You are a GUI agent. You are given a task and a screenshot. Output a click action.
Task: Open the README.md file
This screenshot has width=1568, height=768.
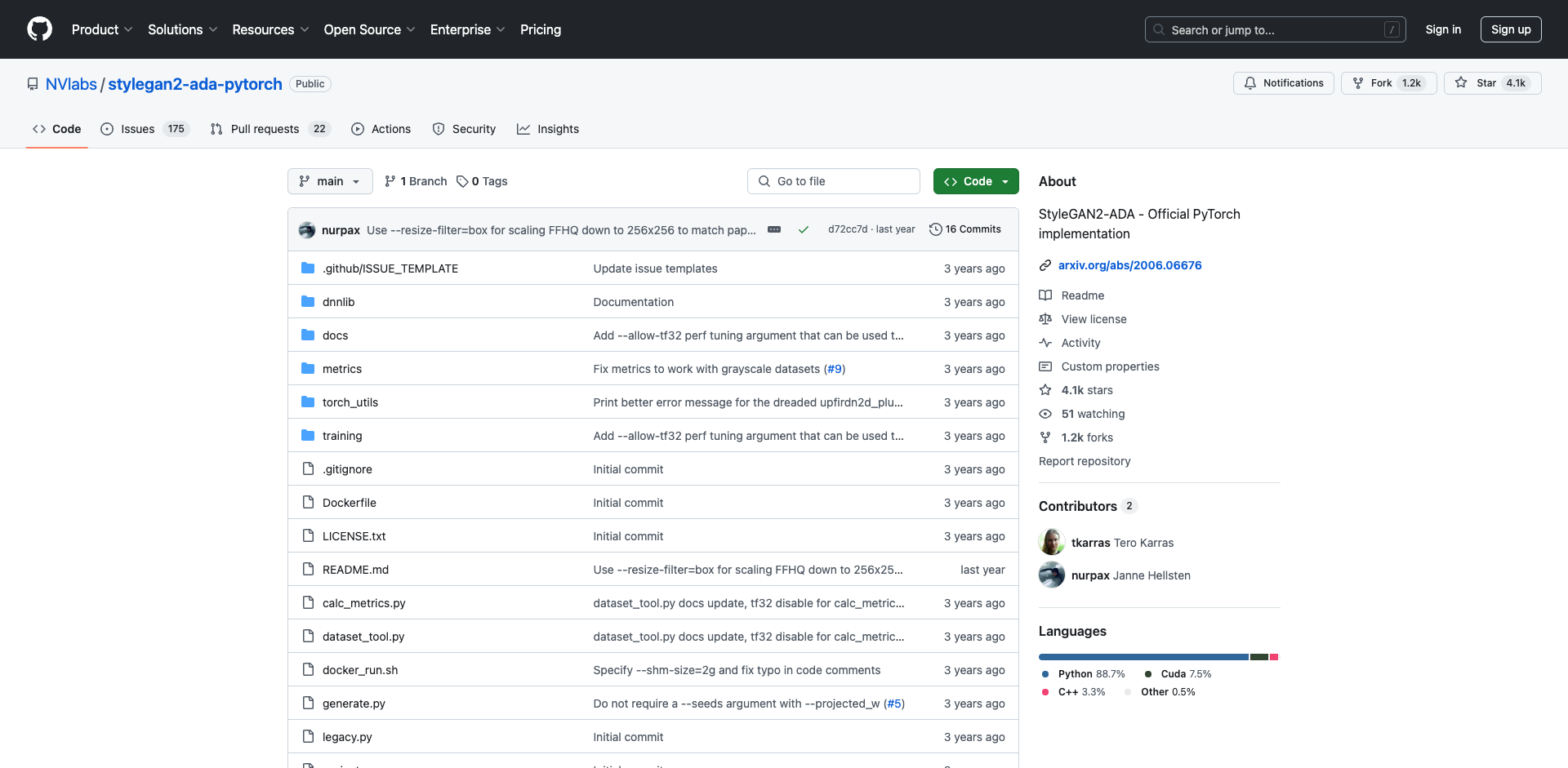pos(355,570)
